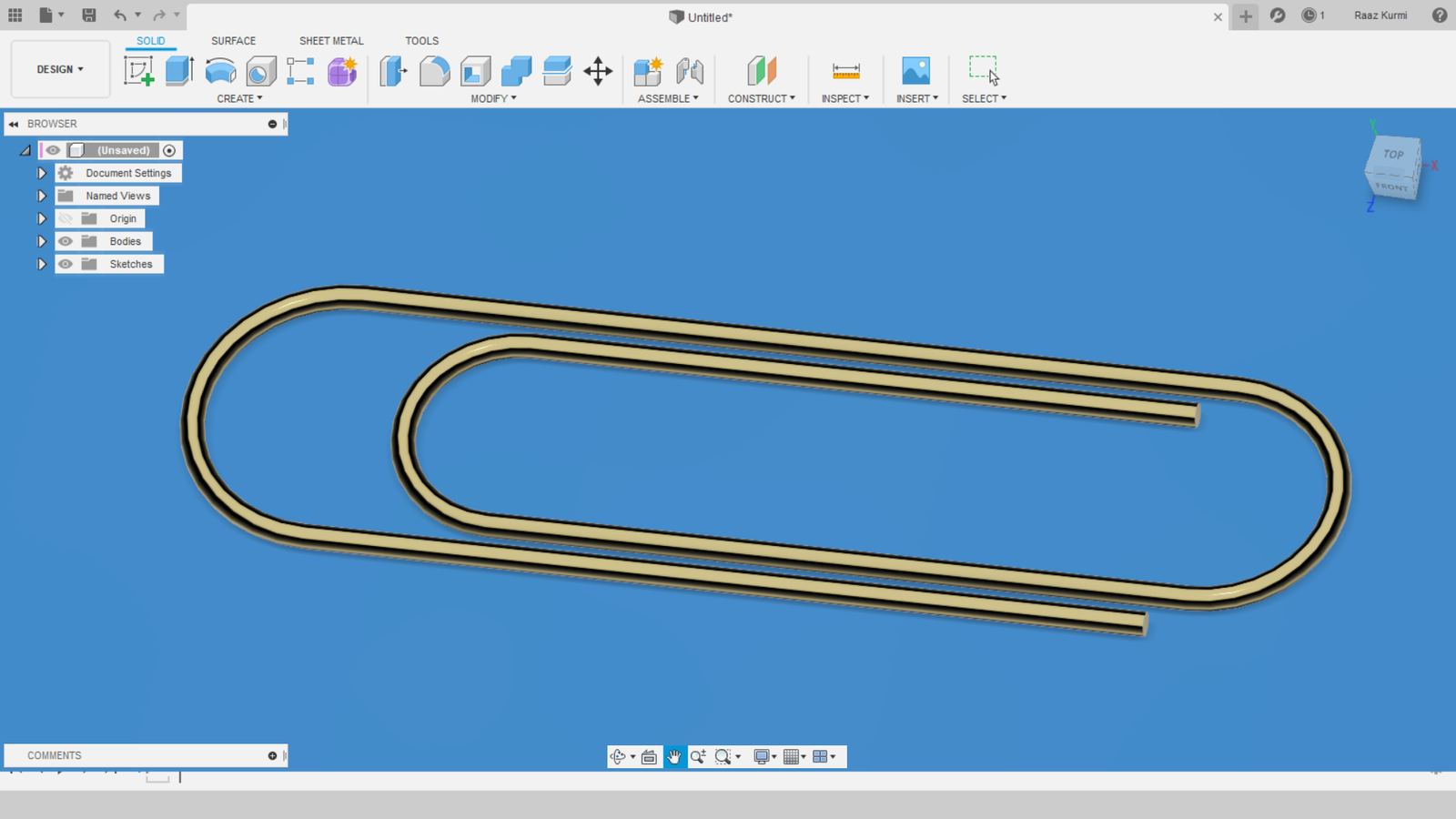1456x819 pixels.
Task: Click the Insert image icon
Action: (915, 71)
